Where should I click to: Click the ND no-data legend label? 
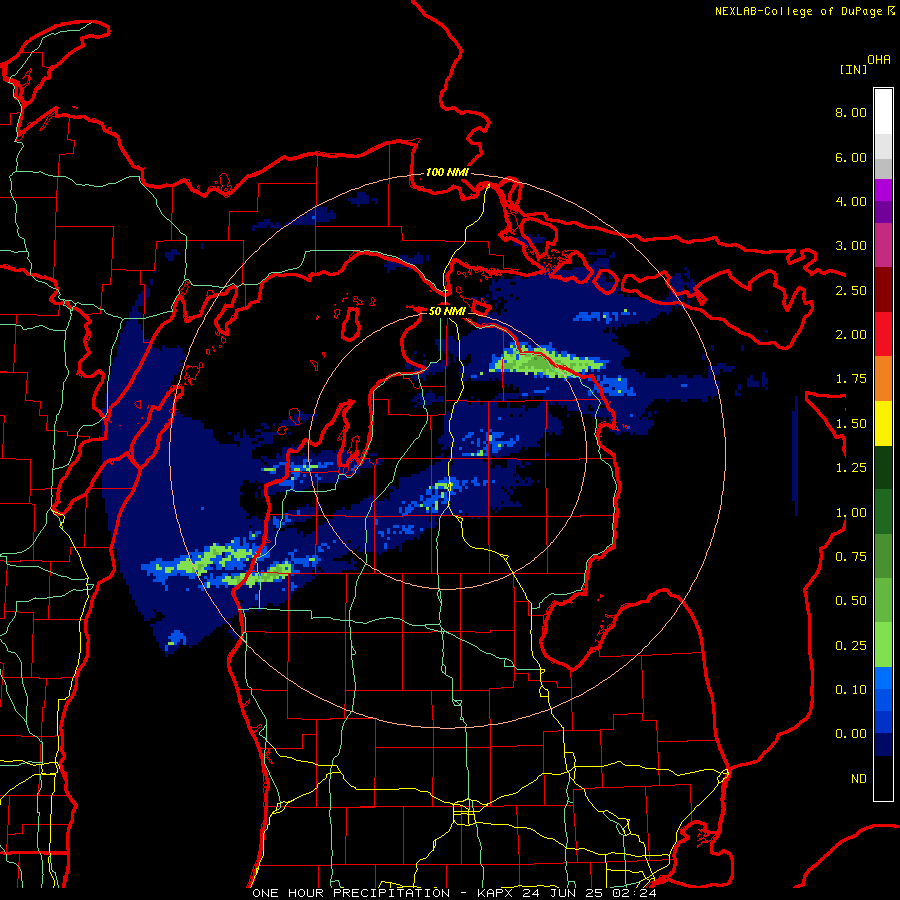[859, 779]
